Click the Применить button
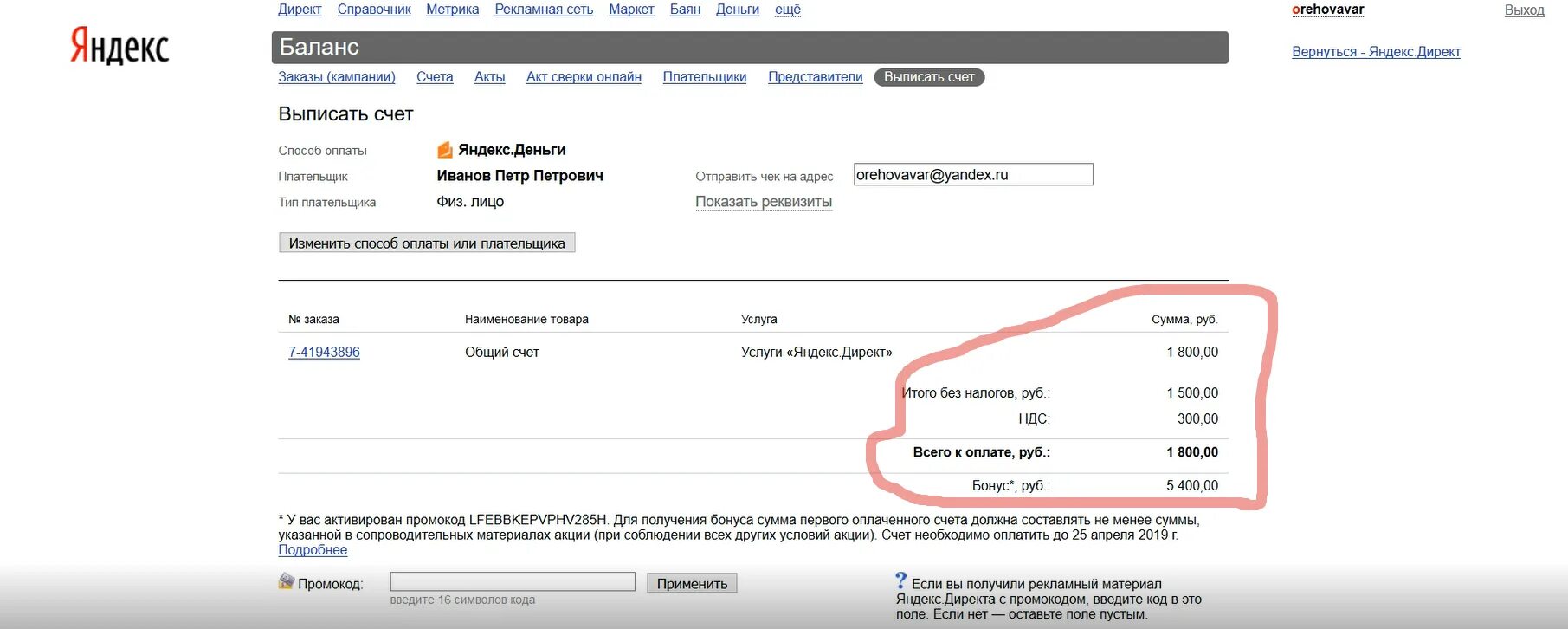Image resolution: width=1568 pixels, height=629 pixels. [692, 583]
